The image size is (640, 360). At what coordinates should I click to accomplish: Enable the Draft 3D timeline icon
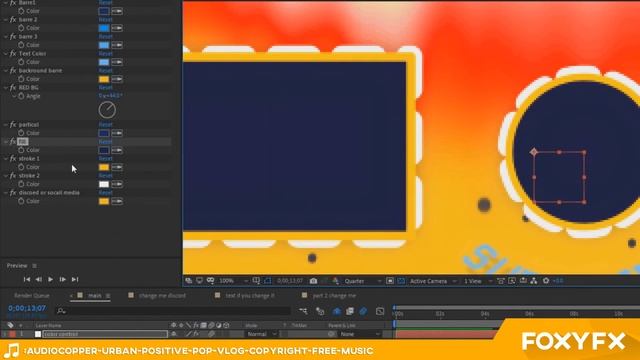320,311
